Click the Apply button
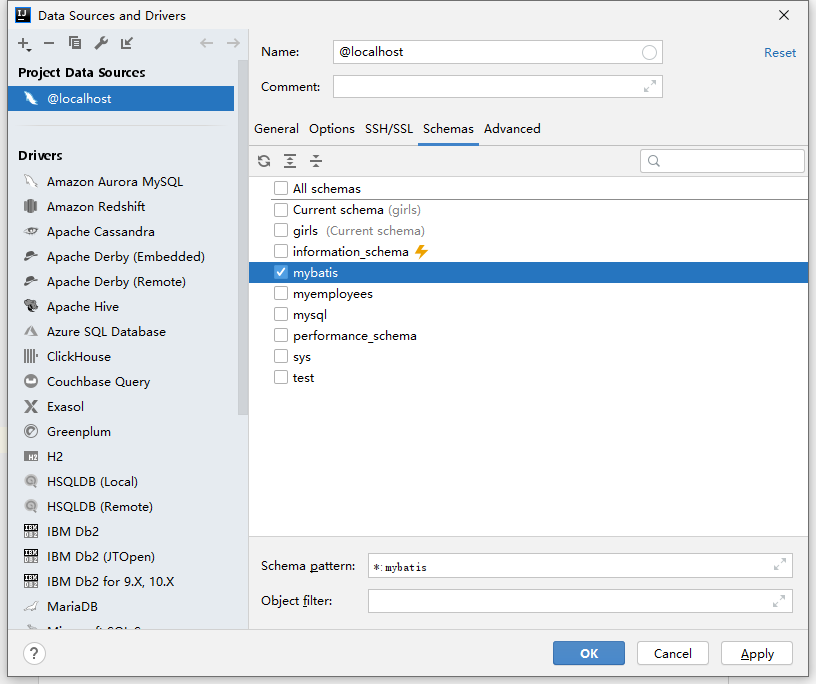Screen dimensions: 816x684 [x=757, y=653]
